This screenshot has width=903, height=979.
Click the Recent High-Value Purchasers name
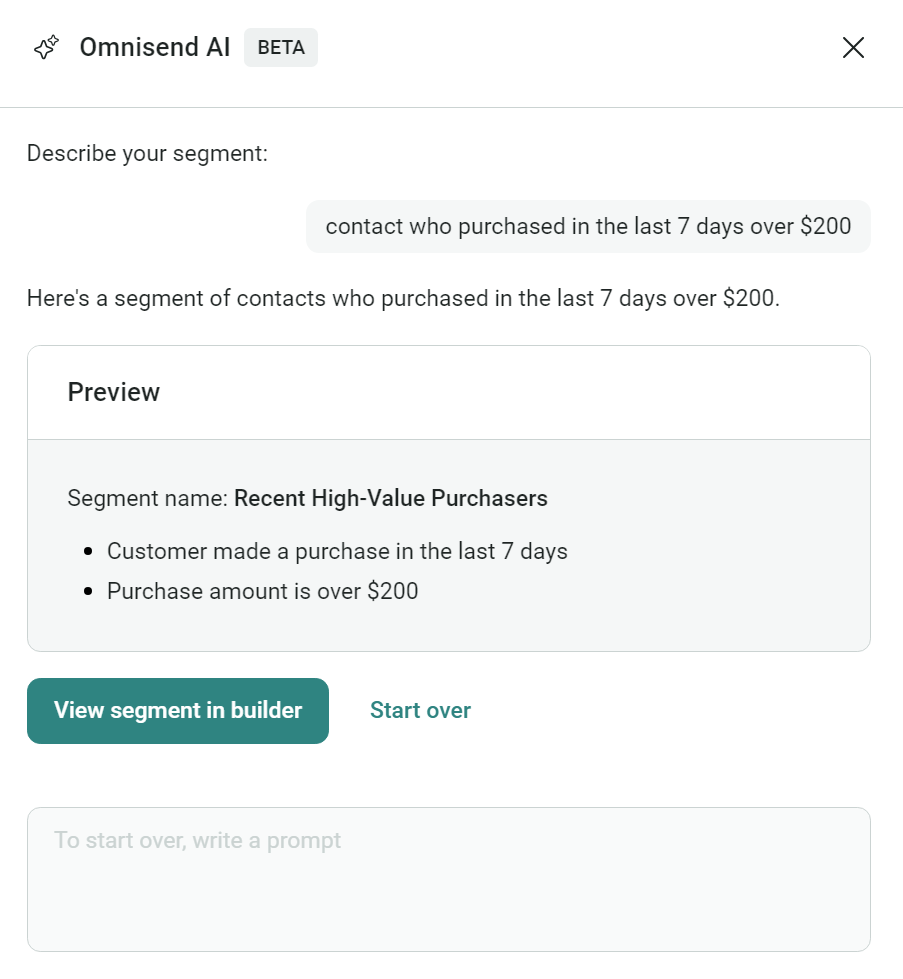pyautogui.click(x=391, y=498)
